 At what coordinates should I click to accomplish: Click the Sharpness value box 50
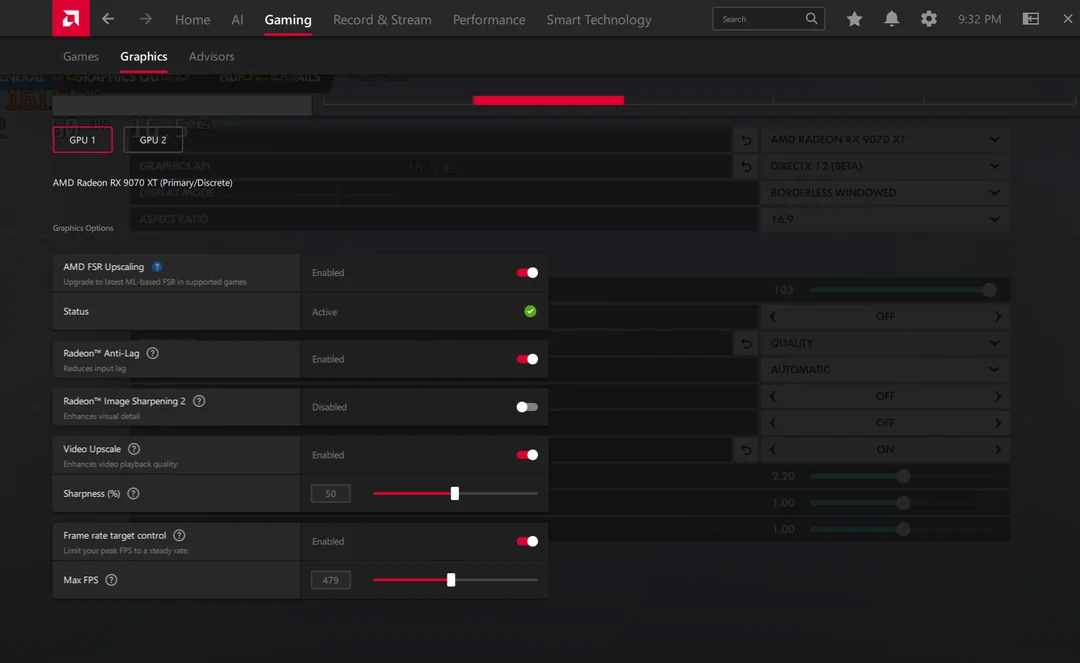coord(331,494)
